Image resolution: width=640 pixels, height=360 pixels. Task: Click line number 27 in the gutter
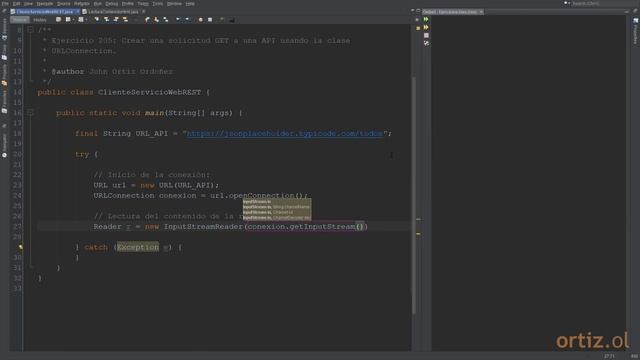coord(17,227)
